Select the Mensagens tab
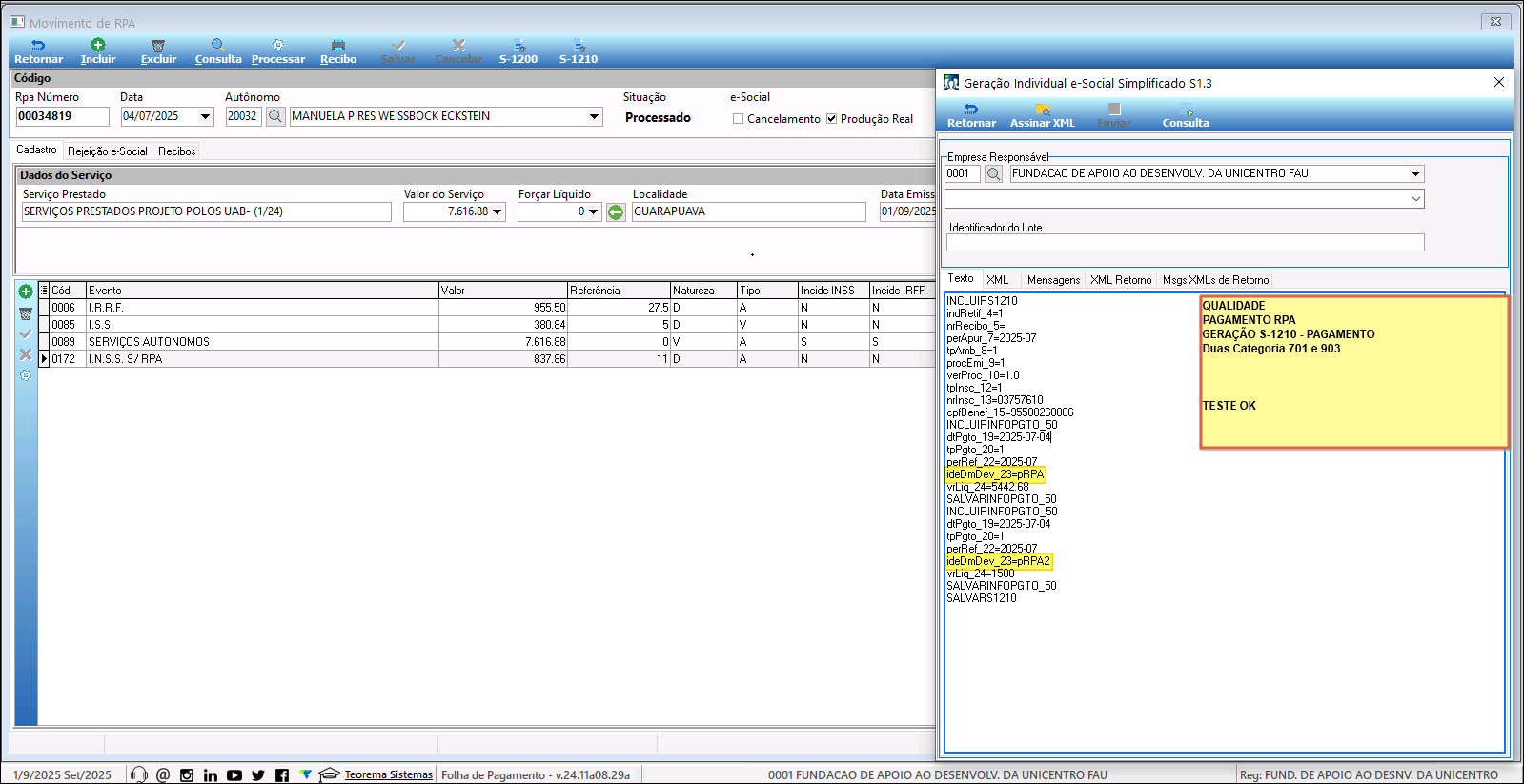Viewport: 1524px width, 784px height. 1053,280
